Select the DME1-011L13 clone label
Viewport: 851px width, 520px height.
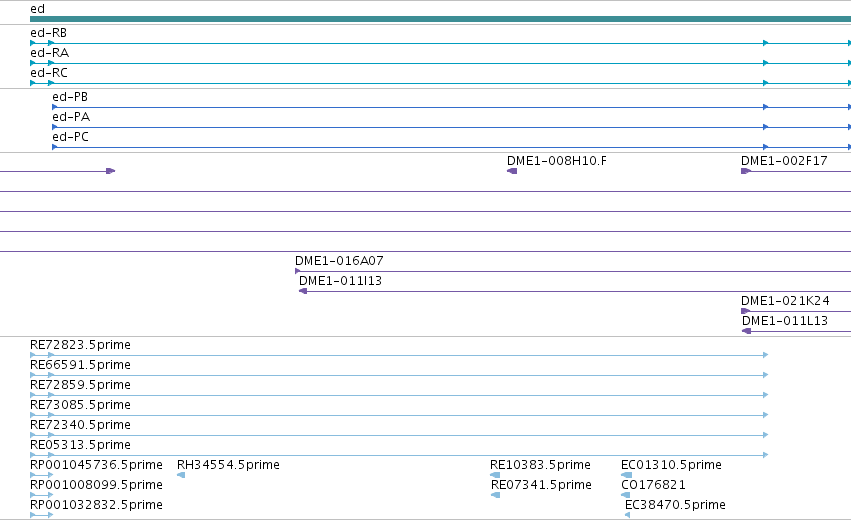click(x=785, y=321)
